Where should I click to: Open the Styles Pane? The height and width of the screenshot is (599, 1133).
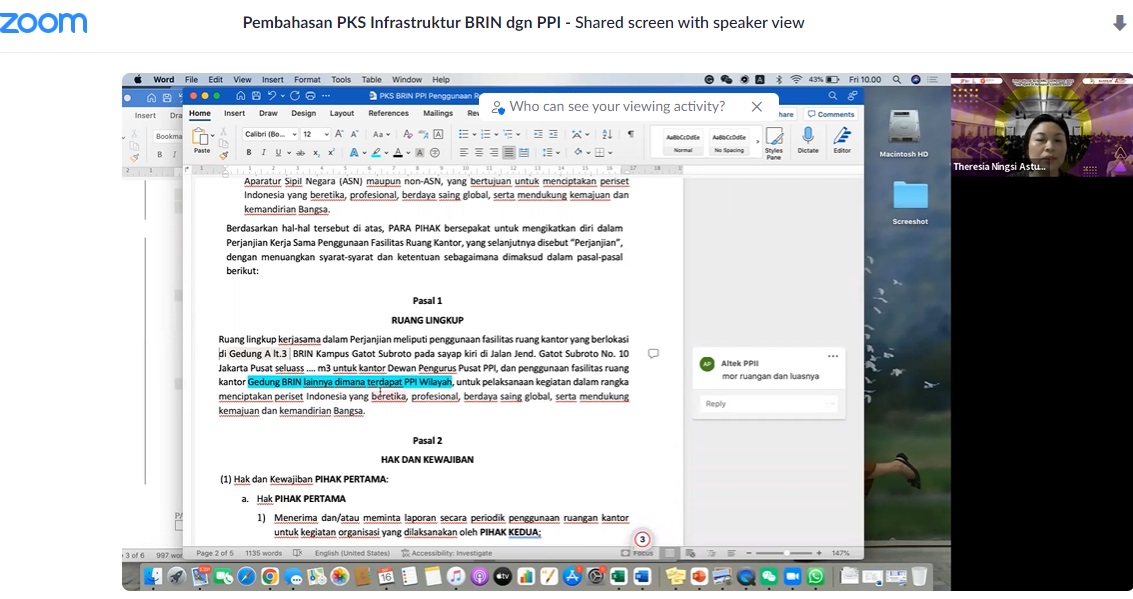tap(774, 143)
